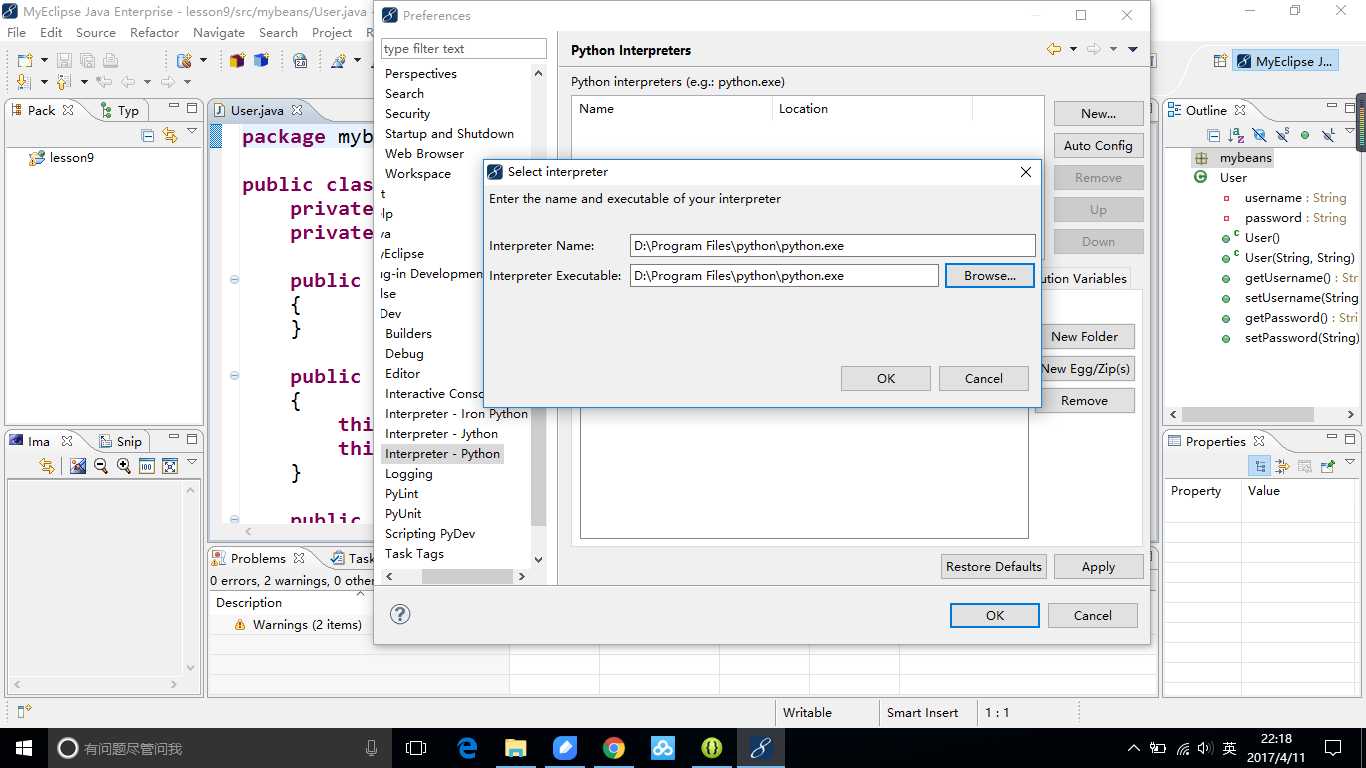Click zoom in in Image Preview view
Image resolution: width=1366 pixels, height=768 pixels.
124,466
